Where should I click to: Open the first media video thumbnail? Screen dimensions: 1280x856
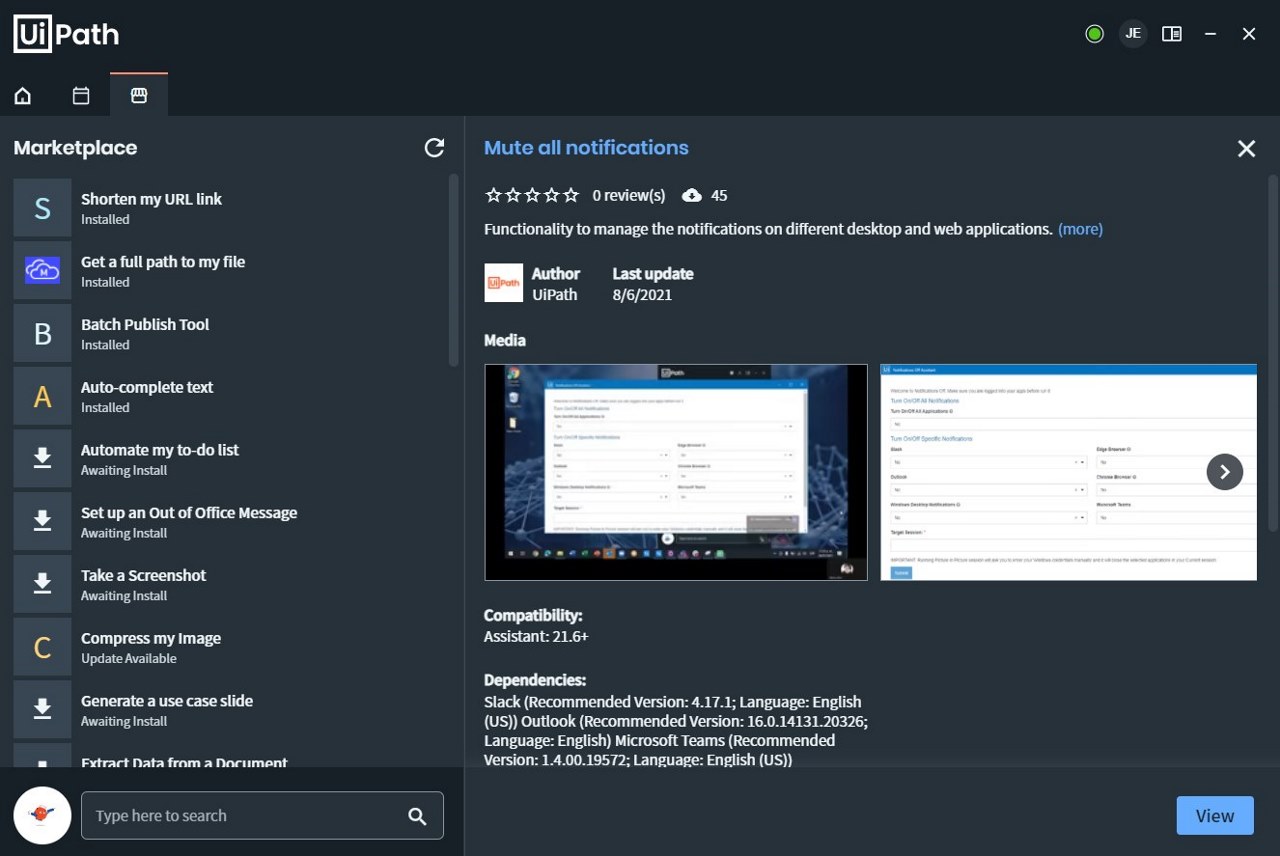tap(676, 472)
